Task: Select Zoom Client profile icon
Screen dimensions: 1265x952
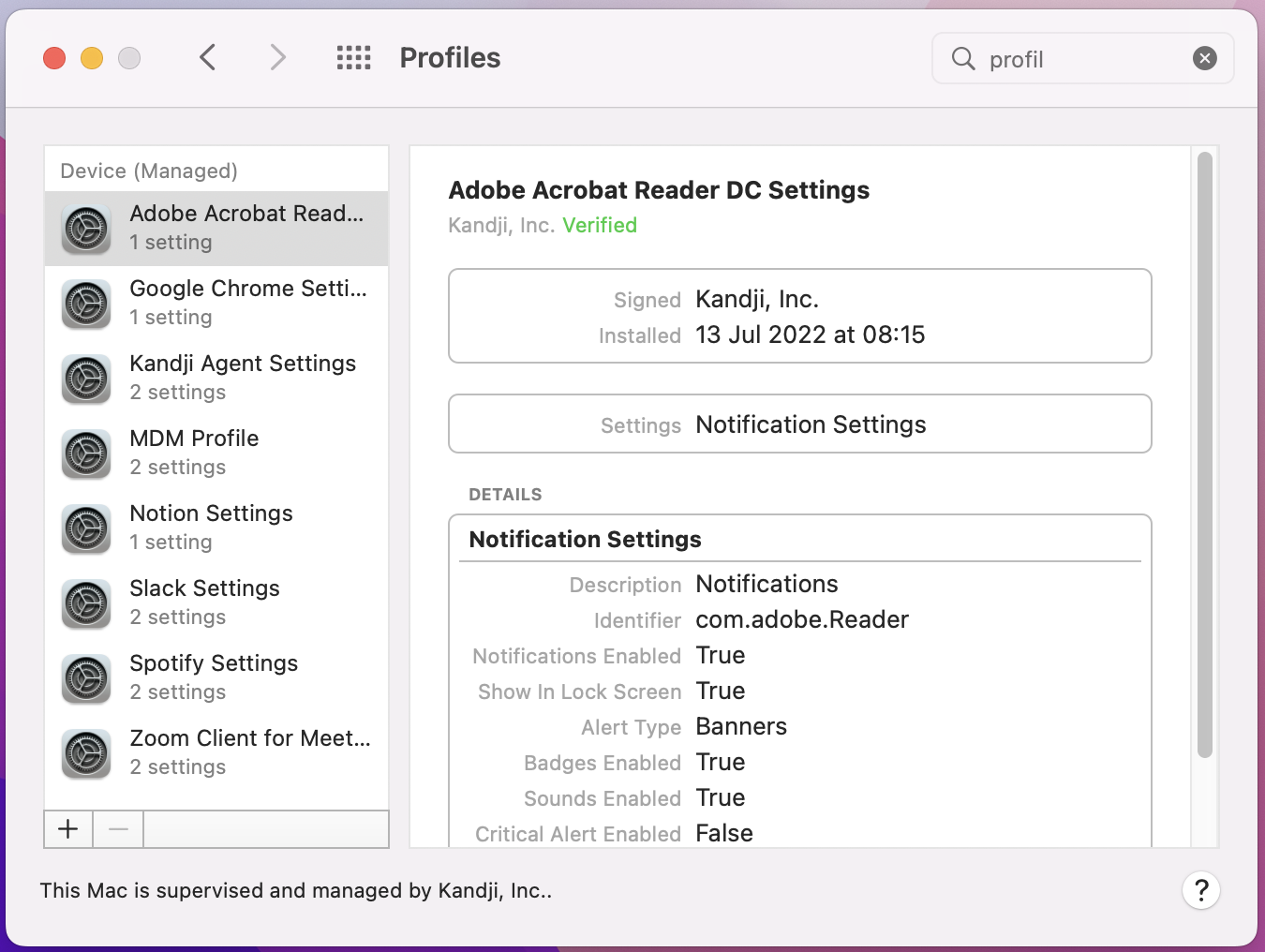Action: pyautogui.click(x=86, y=753)
